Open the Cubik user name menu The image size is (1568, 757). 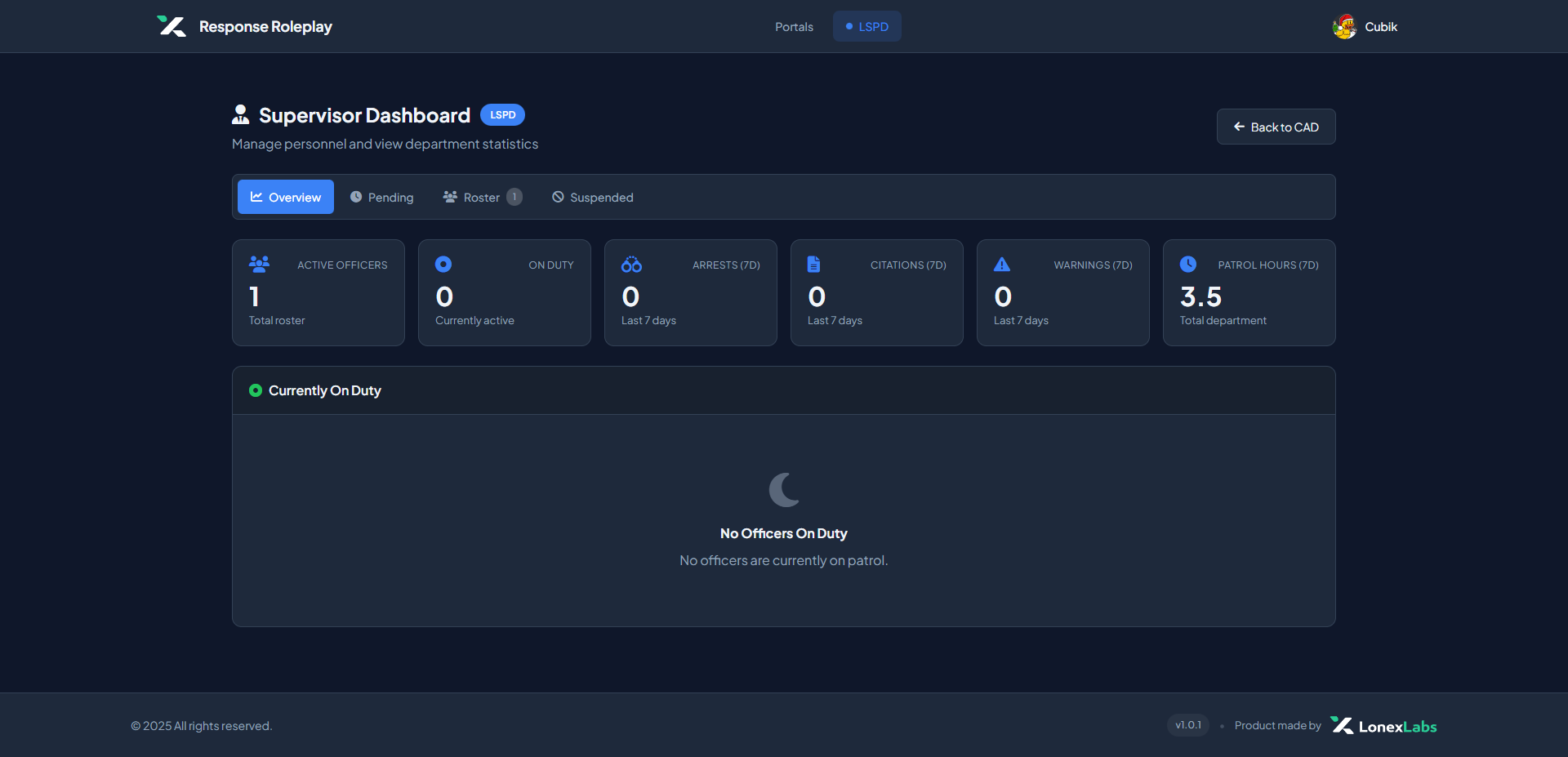click(x=1381, y=27)
